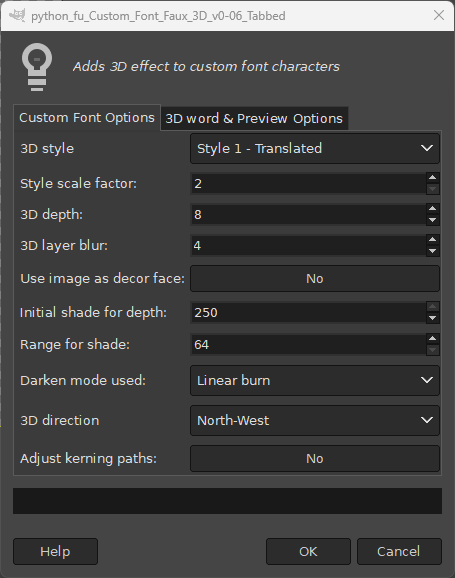The height and width of the screenshot is (578, 455).
Task: Expand the Darken mode used dropdown
Action: [315, 380]
